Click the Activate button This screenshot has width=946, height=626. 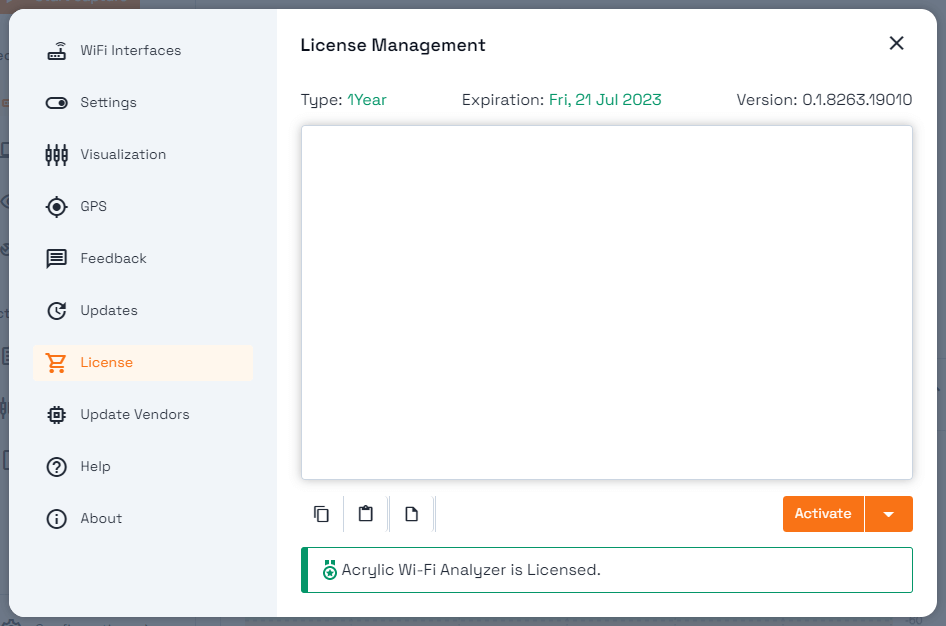[x=823, y=514]
